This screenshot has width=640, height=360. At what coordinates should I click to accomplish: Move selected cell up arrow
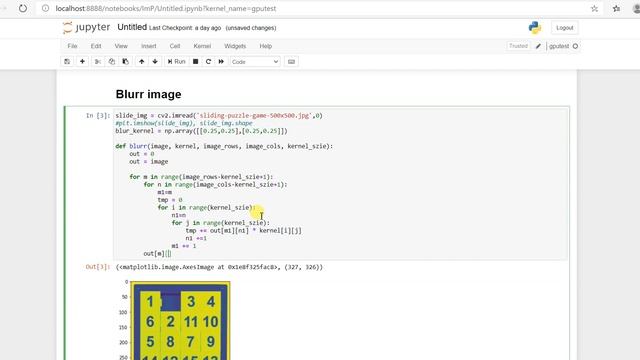click(142, 62)
